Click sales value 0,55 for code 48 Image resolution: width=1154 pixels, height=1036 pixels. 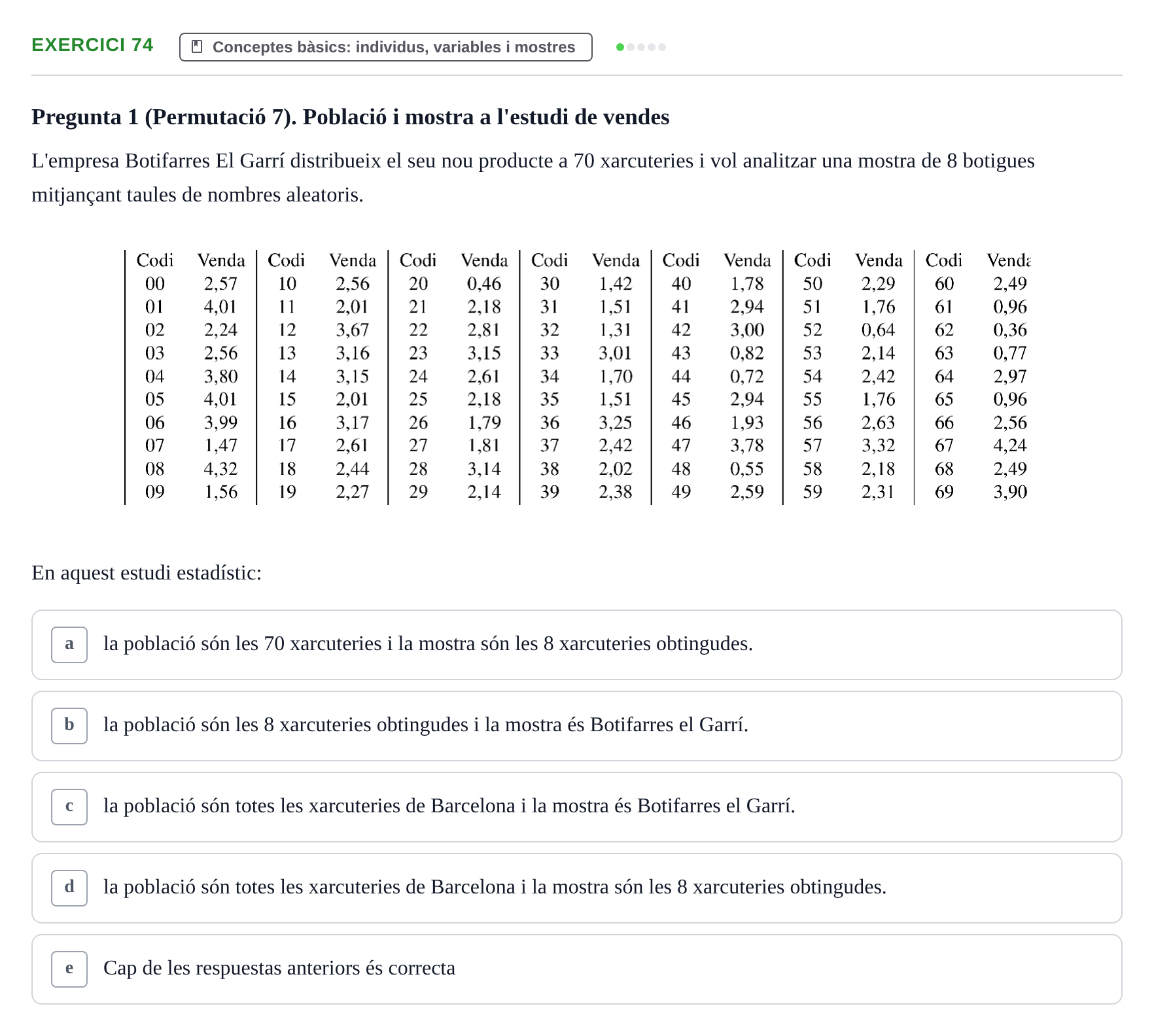click(747, 469)
